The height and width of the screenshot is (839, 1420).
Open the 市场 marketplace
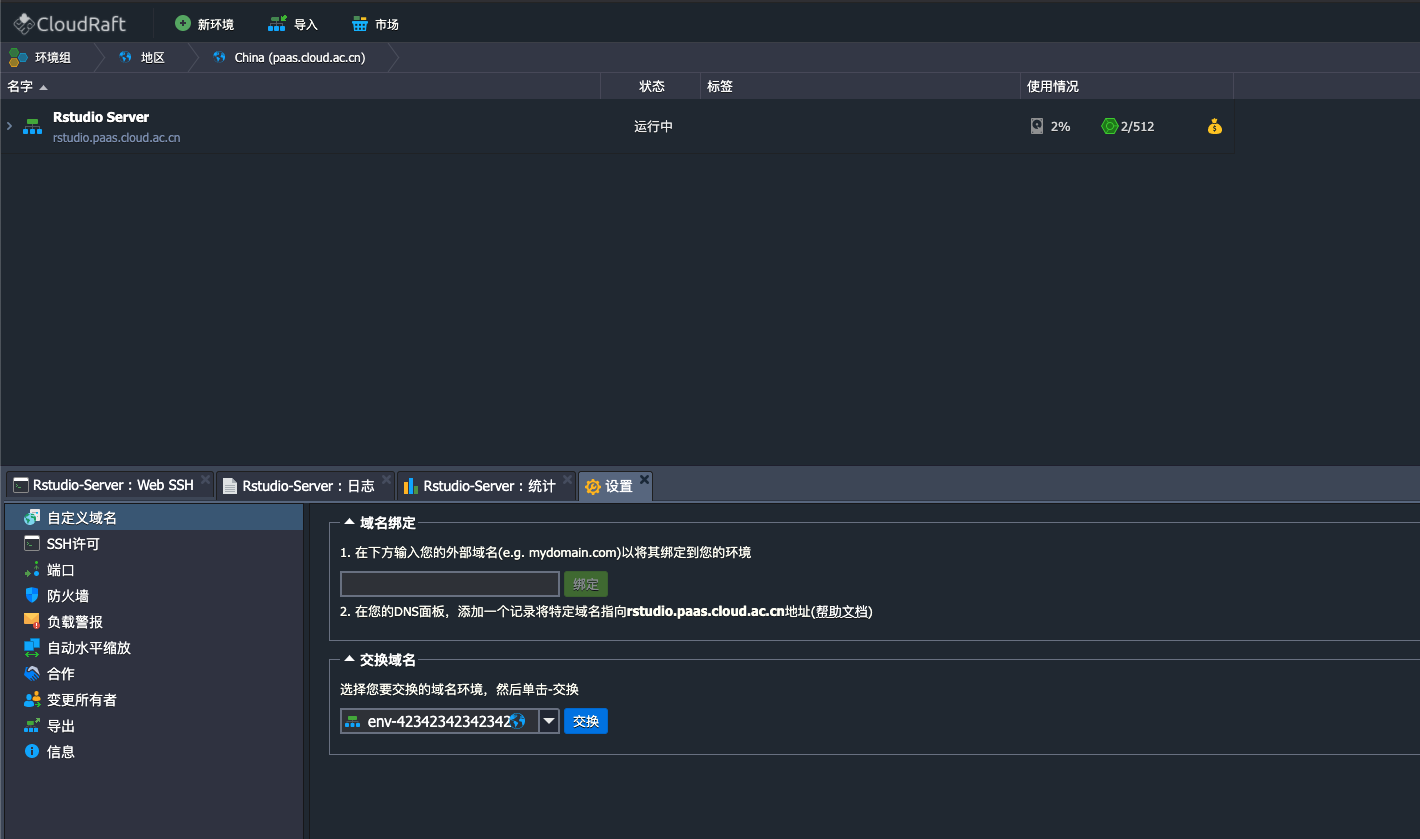point(375,24)
